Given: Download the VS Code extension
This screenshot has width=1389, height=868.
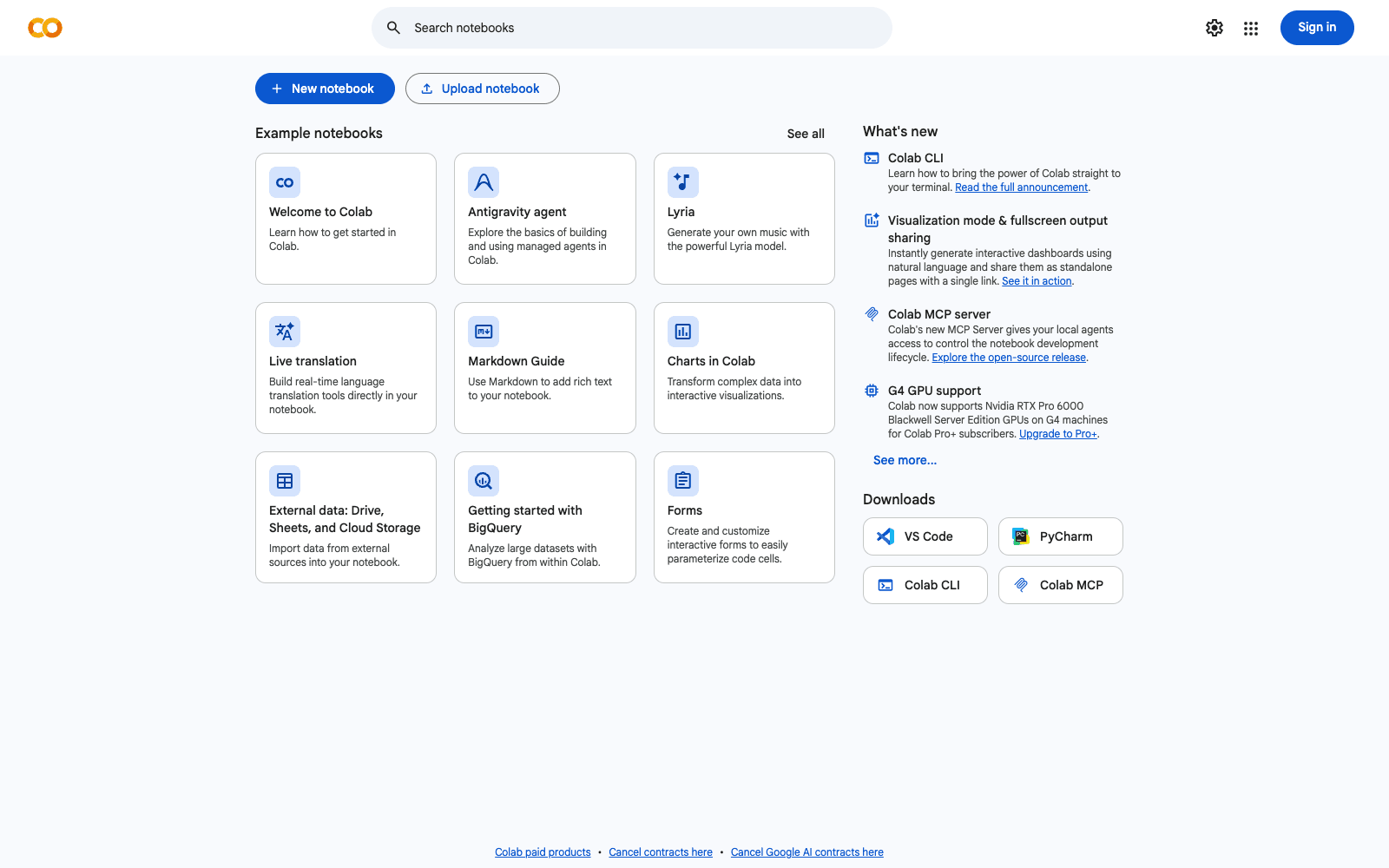Looking at the screenshot, I should pyautogui.click(x=925, y=536).
